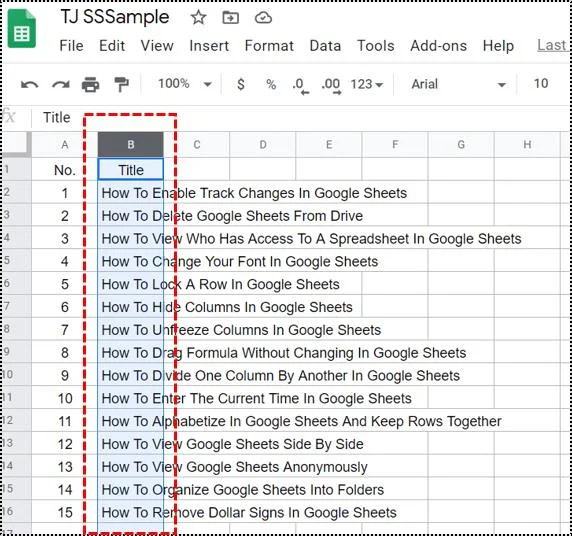Format as percent button
The height and width of the screenshot is (536, 572).
(271, 84)
